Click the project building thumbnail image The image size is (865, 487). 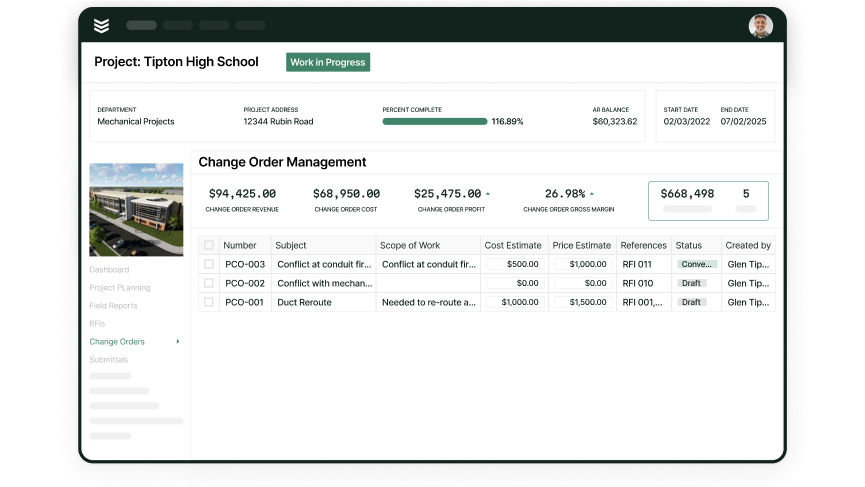point(136,209)
